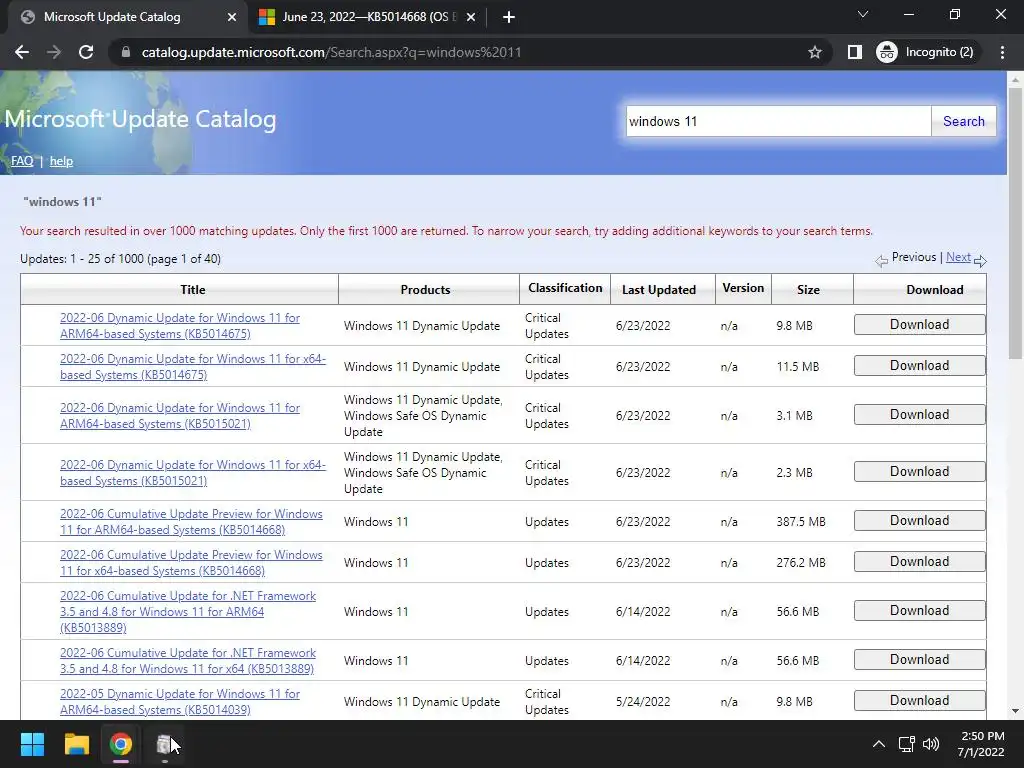The image size is (1024, 768).
Task: Click the scrollbar up arrow
Action: [1015, 79]
